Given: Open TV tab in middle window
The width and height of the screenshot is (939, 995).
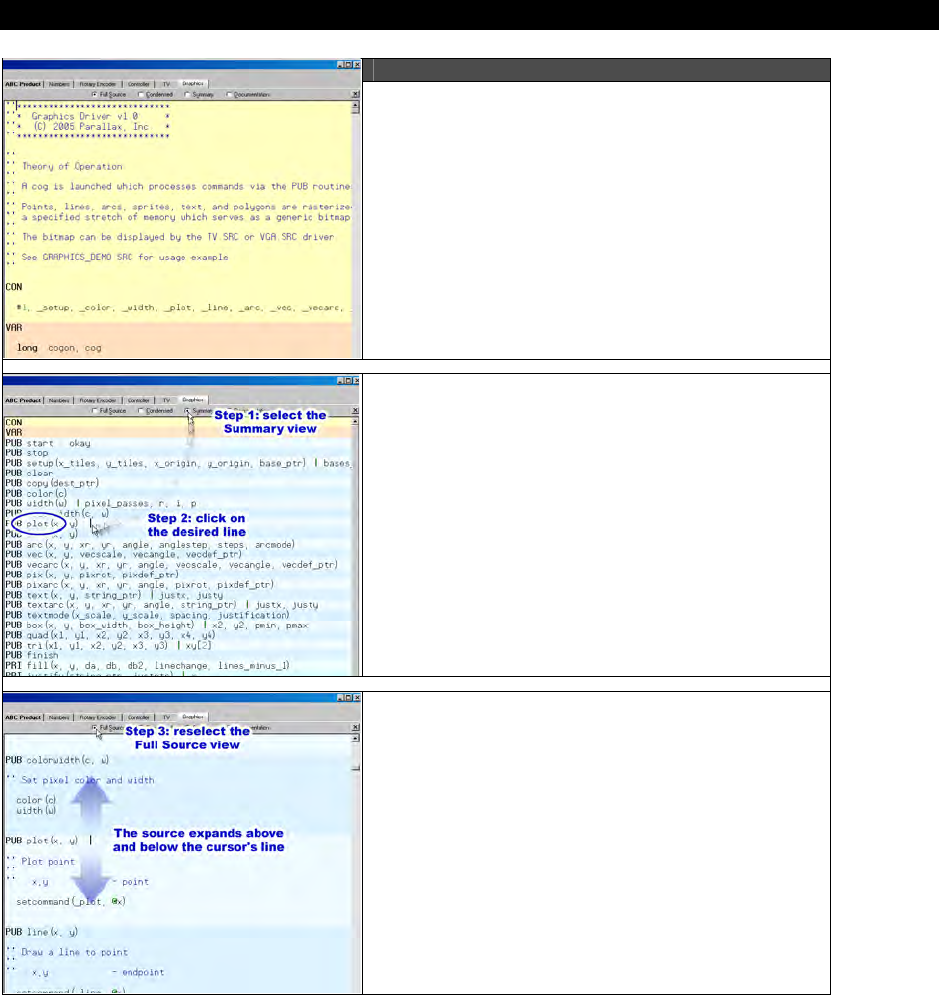Looking at the screenshot, I should coord(166,400).
